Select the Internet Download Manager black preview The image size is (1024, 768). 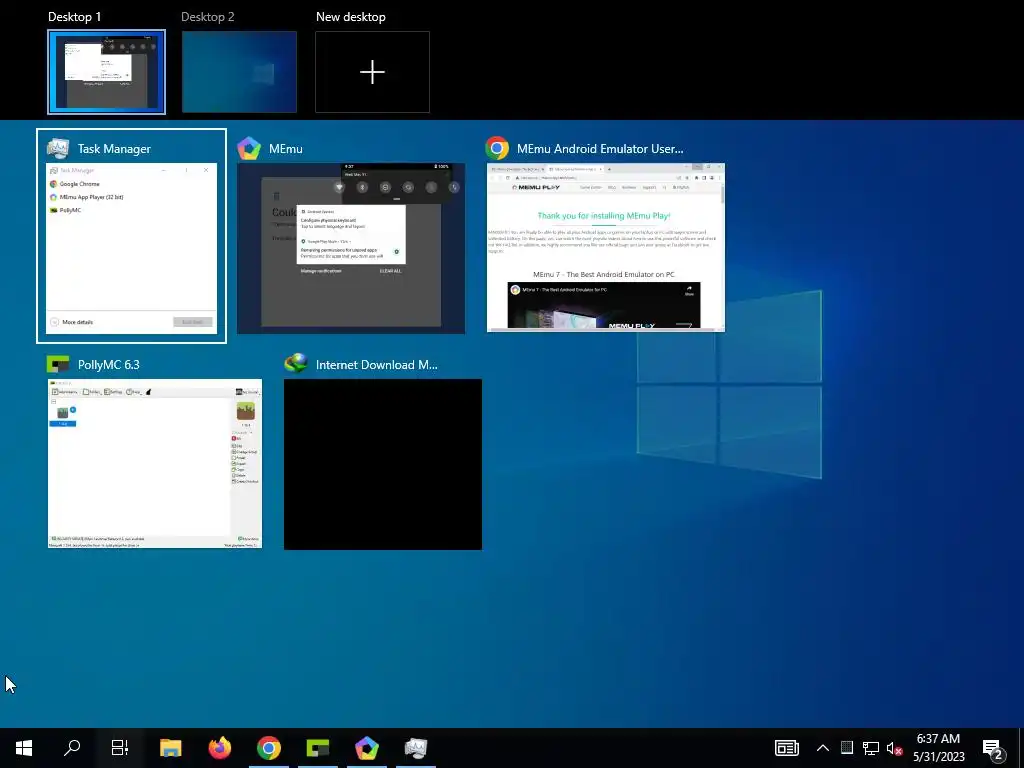click(383, 464)
